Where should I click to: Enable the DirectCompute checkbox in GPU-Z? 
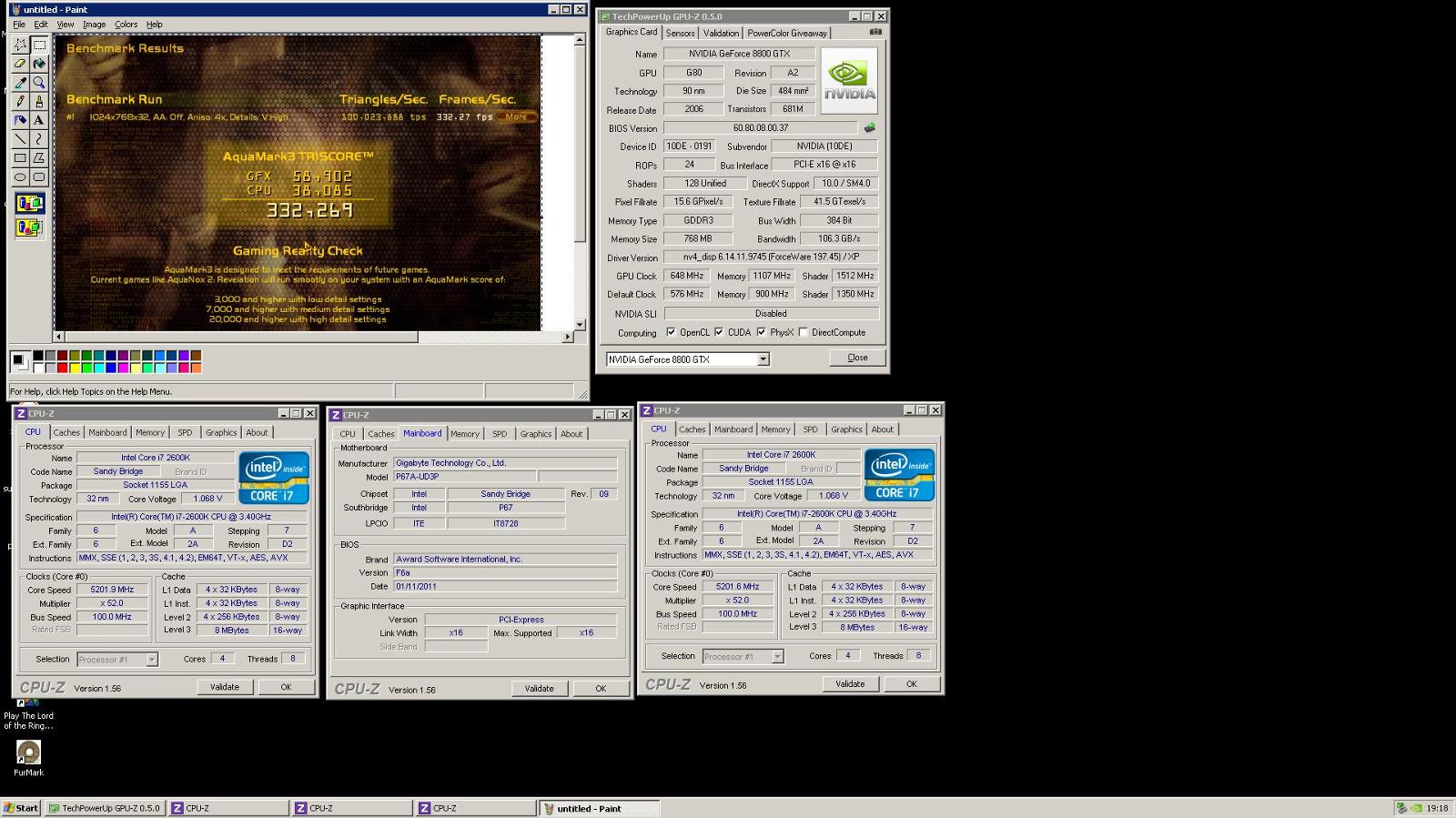tap(803, 332)
